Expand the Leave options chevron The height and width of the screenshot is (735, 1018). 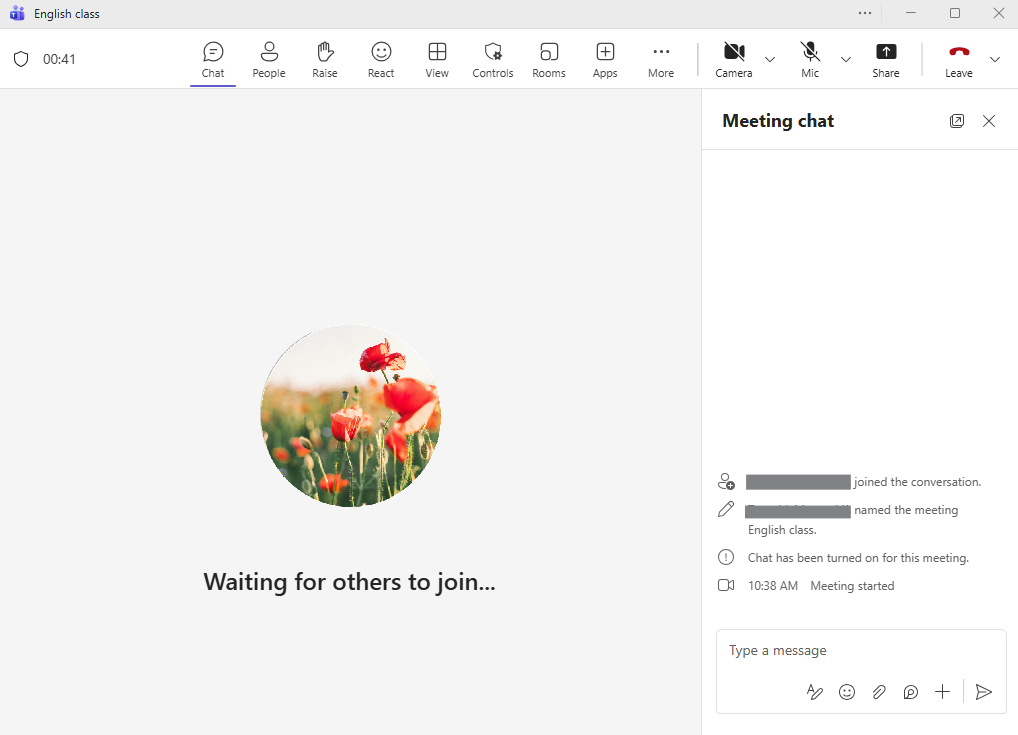click(x=995, y=60)
